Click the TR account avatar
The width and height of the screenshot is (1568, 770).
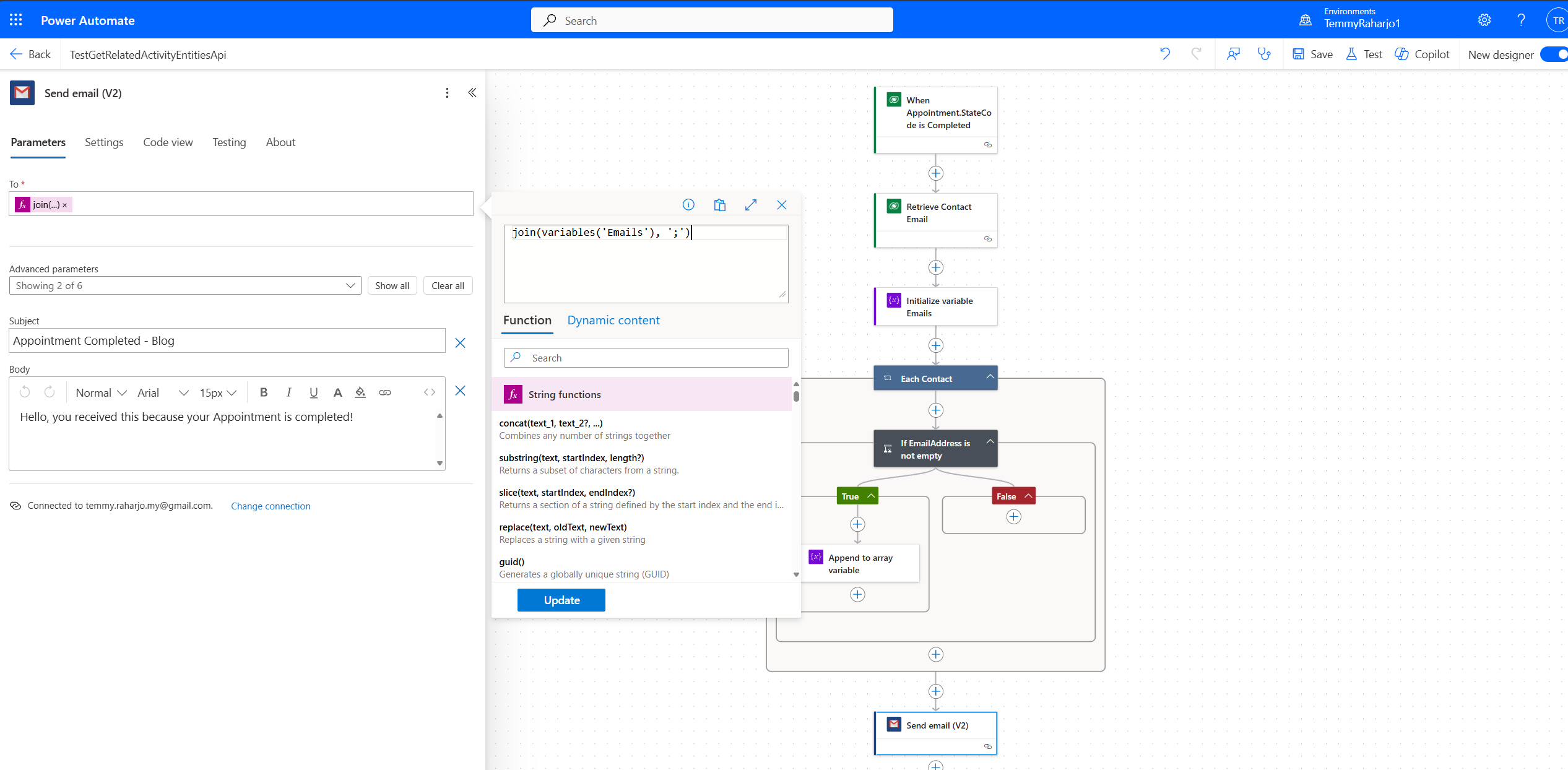[1557, 20]
